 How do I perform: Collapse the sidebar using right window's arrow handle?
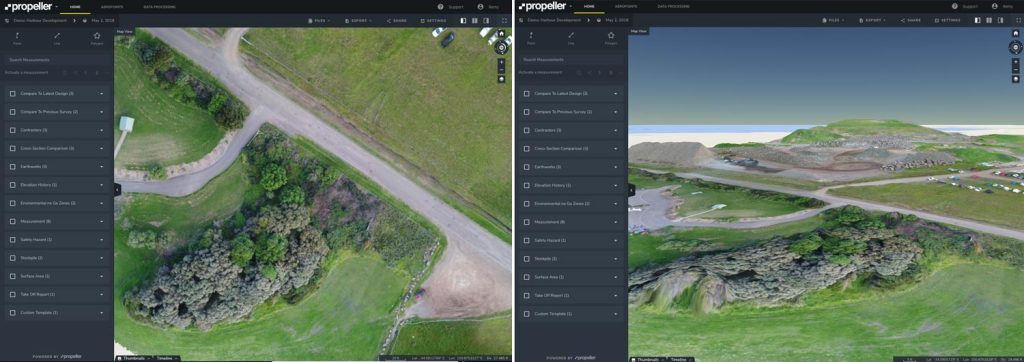(x=631, y=189)
